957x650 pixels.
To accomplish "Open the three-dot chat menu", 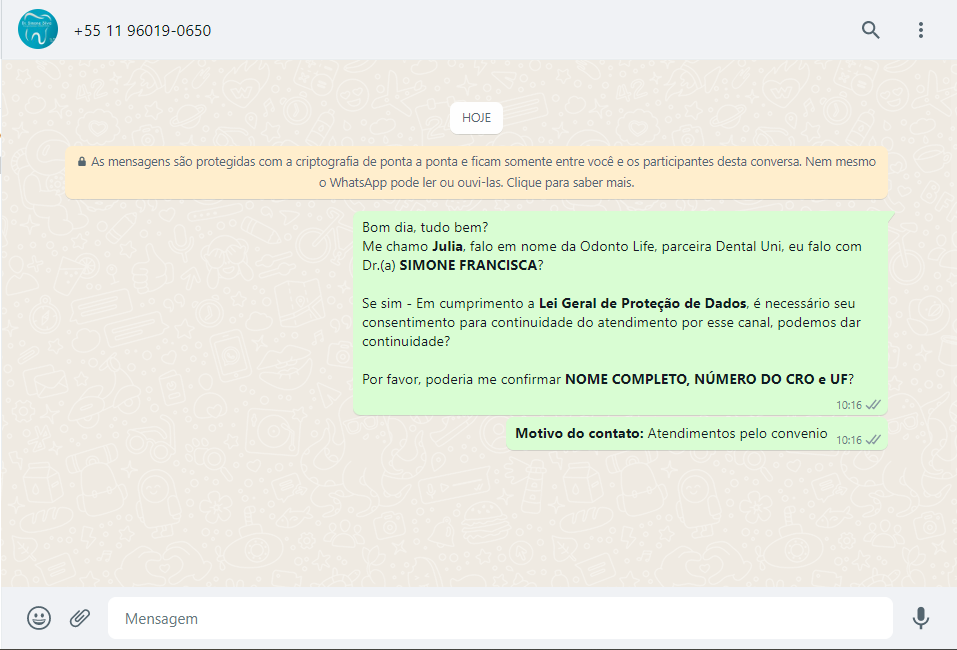I will point(920,29).
